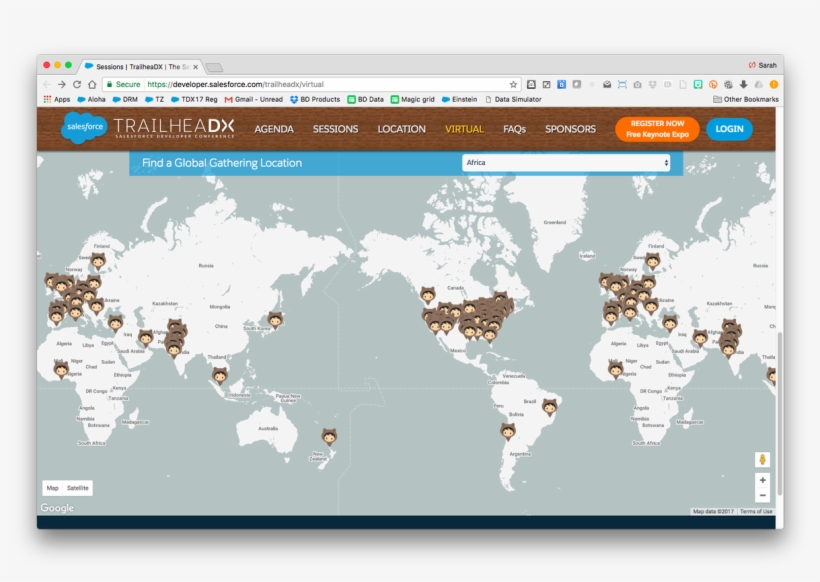Viewport: 820px width, 582px height.
Task: Reload the page with refresh icon
Action: click(x=77, y=85)
